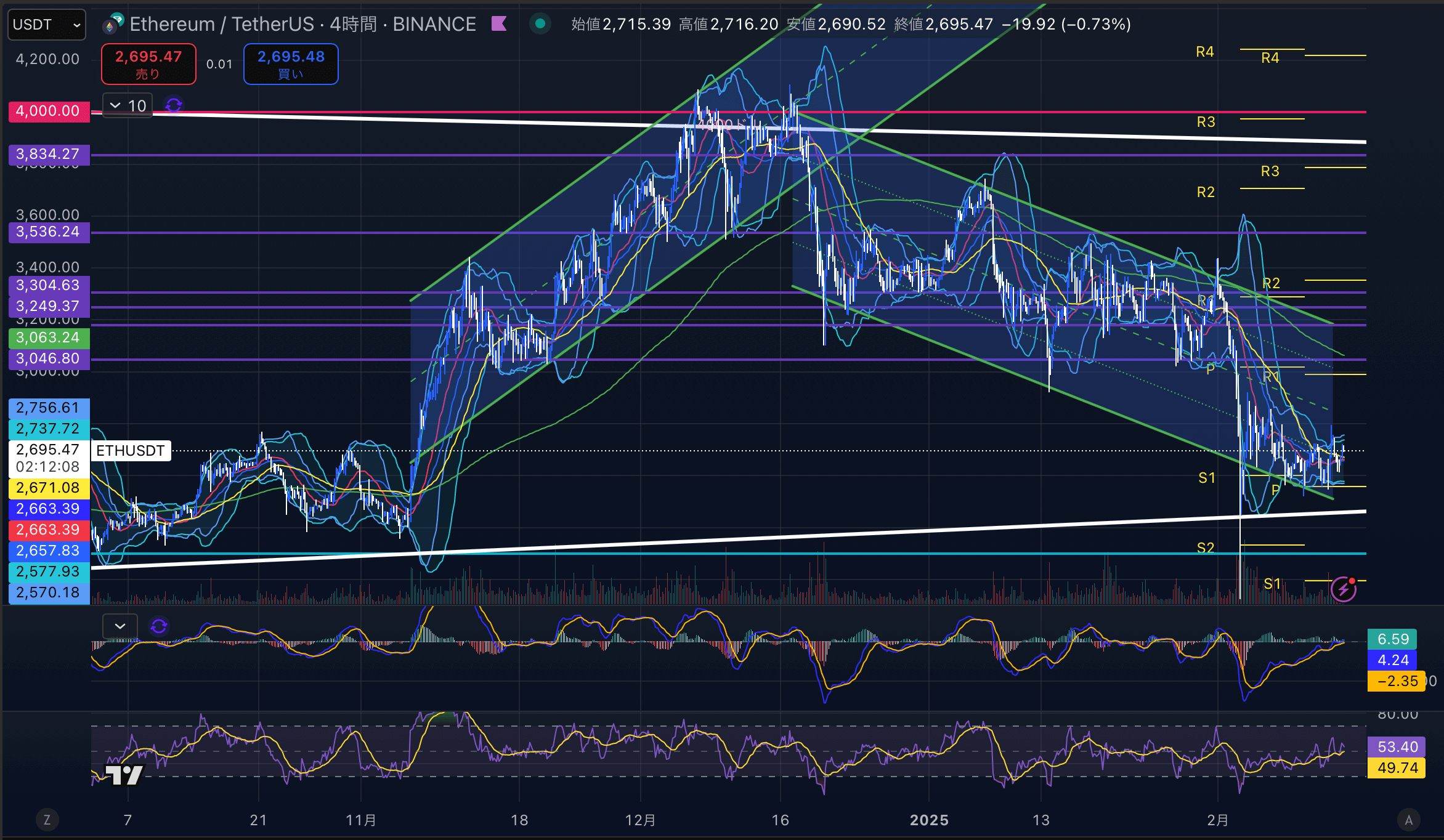This screenshot has width=1444, height=840.
Task: Select the 2,737.72 cyan price label
Action: 49,429
